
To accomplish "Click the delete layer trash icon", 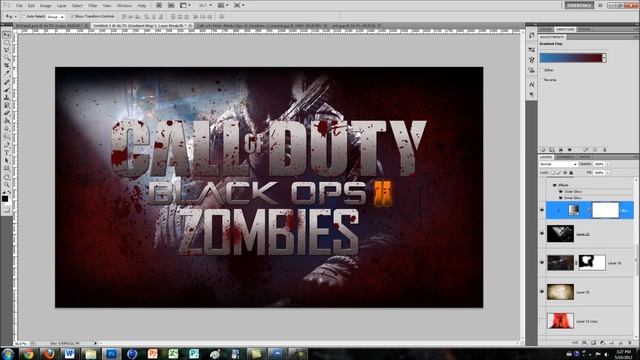I will coord(630,343).
